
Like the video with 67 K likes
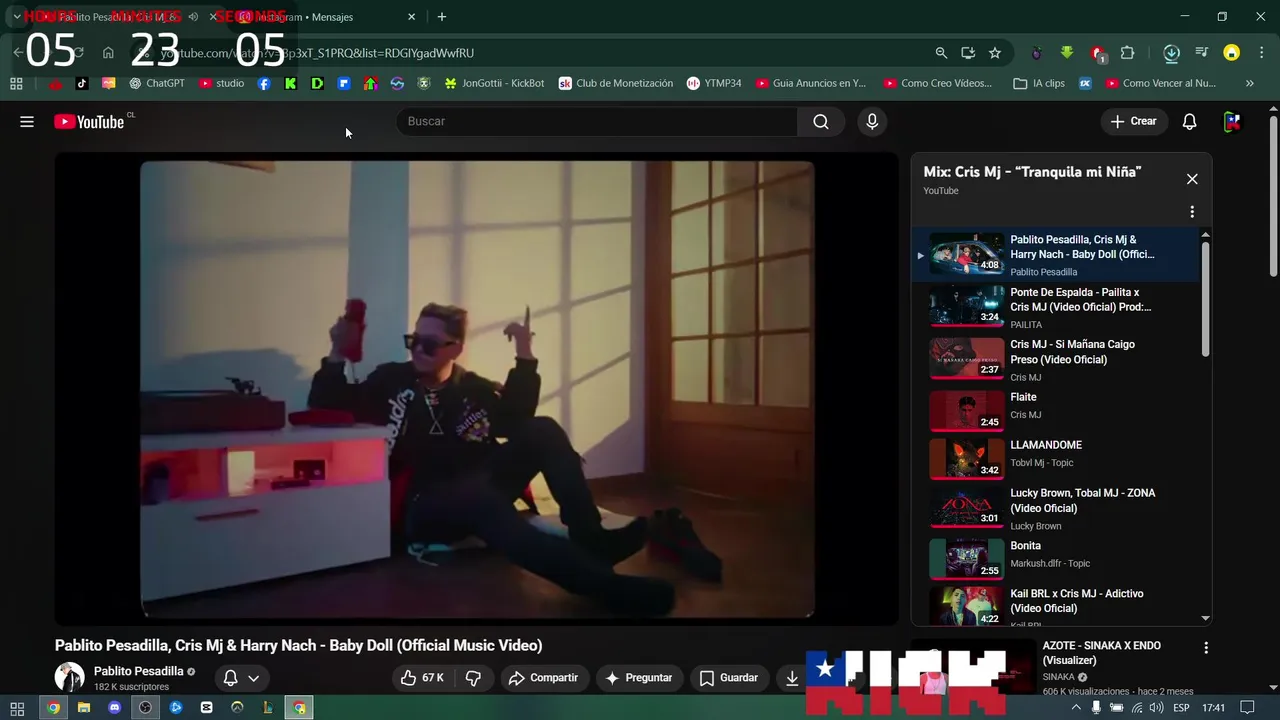point(422,678)
